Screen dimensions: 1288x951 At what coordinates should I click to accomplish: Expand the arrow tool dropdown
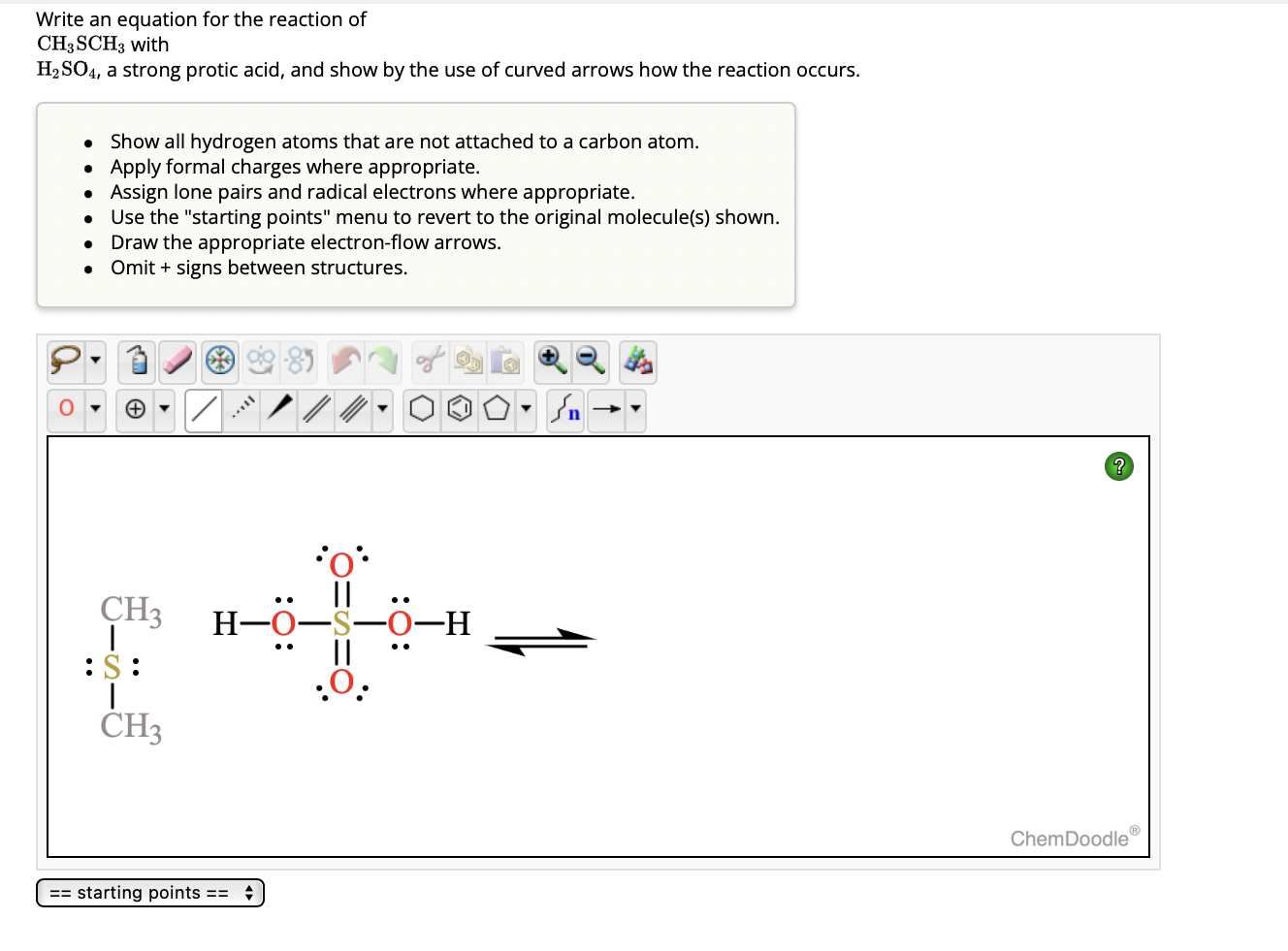[638, 410]
